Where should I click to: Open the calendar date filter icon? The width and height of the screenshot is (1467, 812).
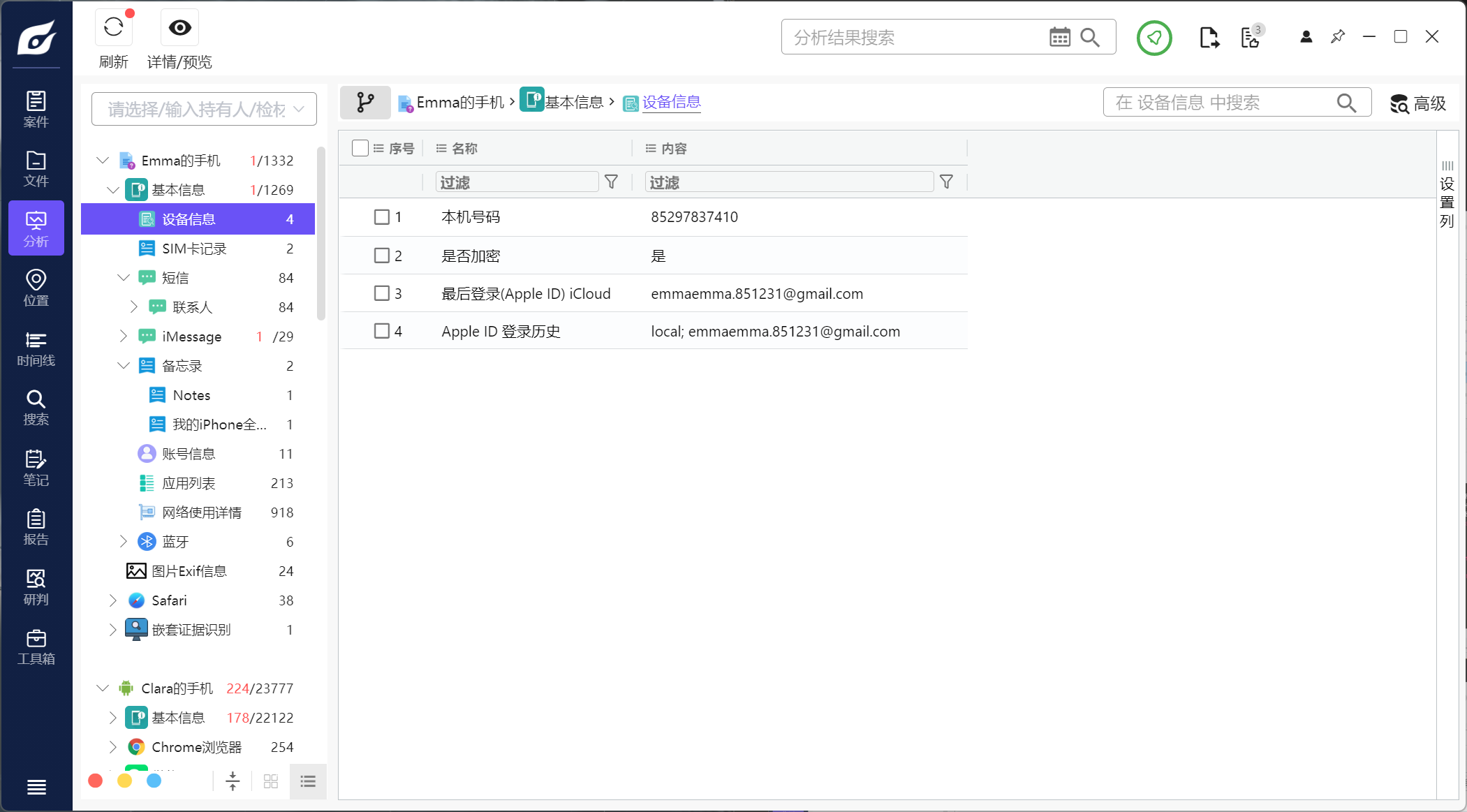click(x=1059, y=38)
